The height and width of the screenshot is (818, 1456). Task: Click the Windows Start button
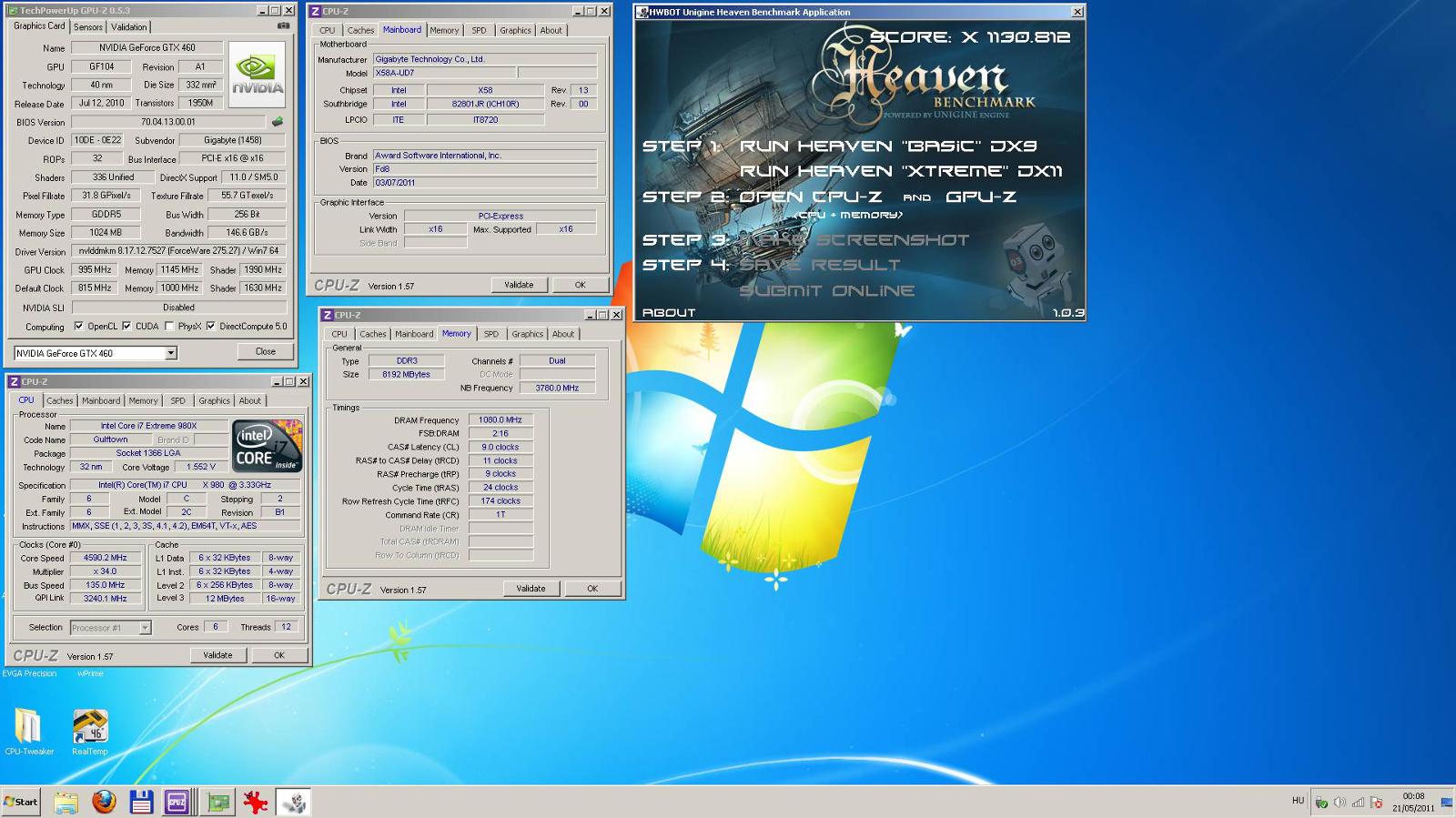(x=20, y=802)
